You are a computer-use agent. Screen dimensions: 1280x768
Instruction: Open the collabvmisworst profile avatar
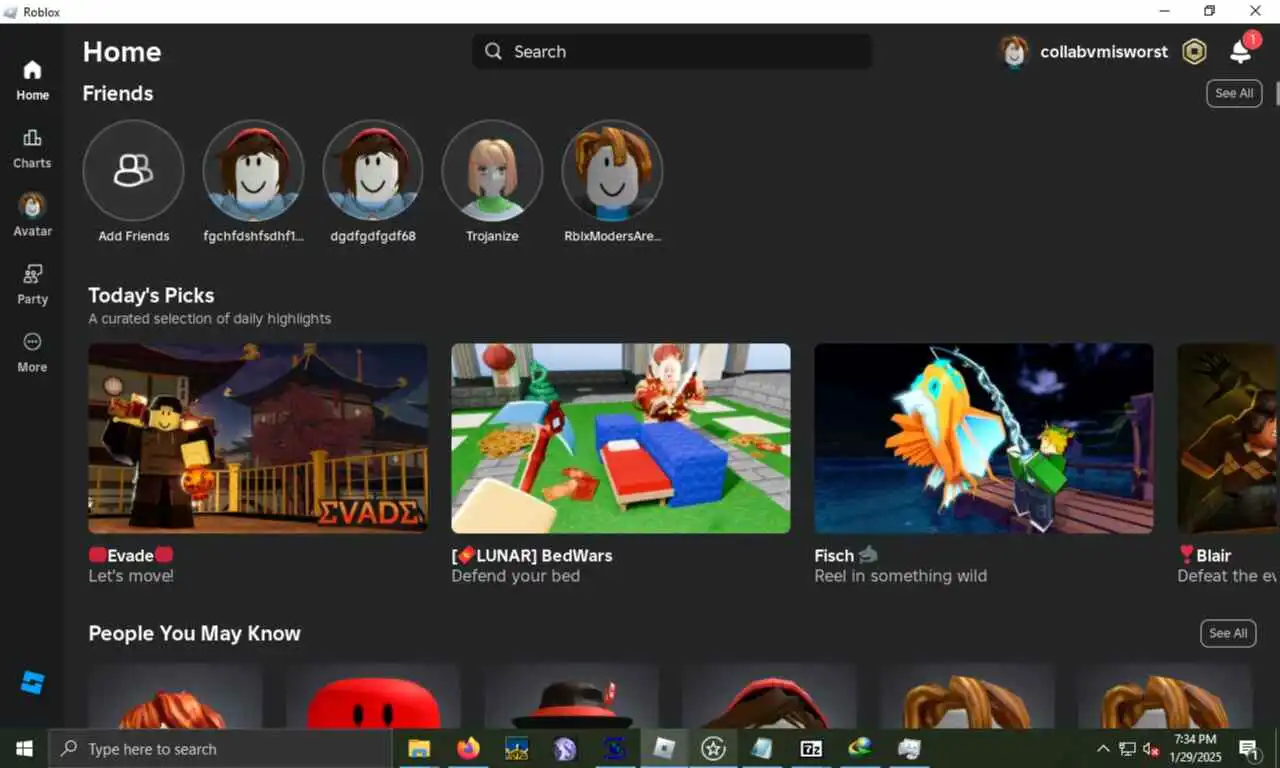click(1014, 52)
